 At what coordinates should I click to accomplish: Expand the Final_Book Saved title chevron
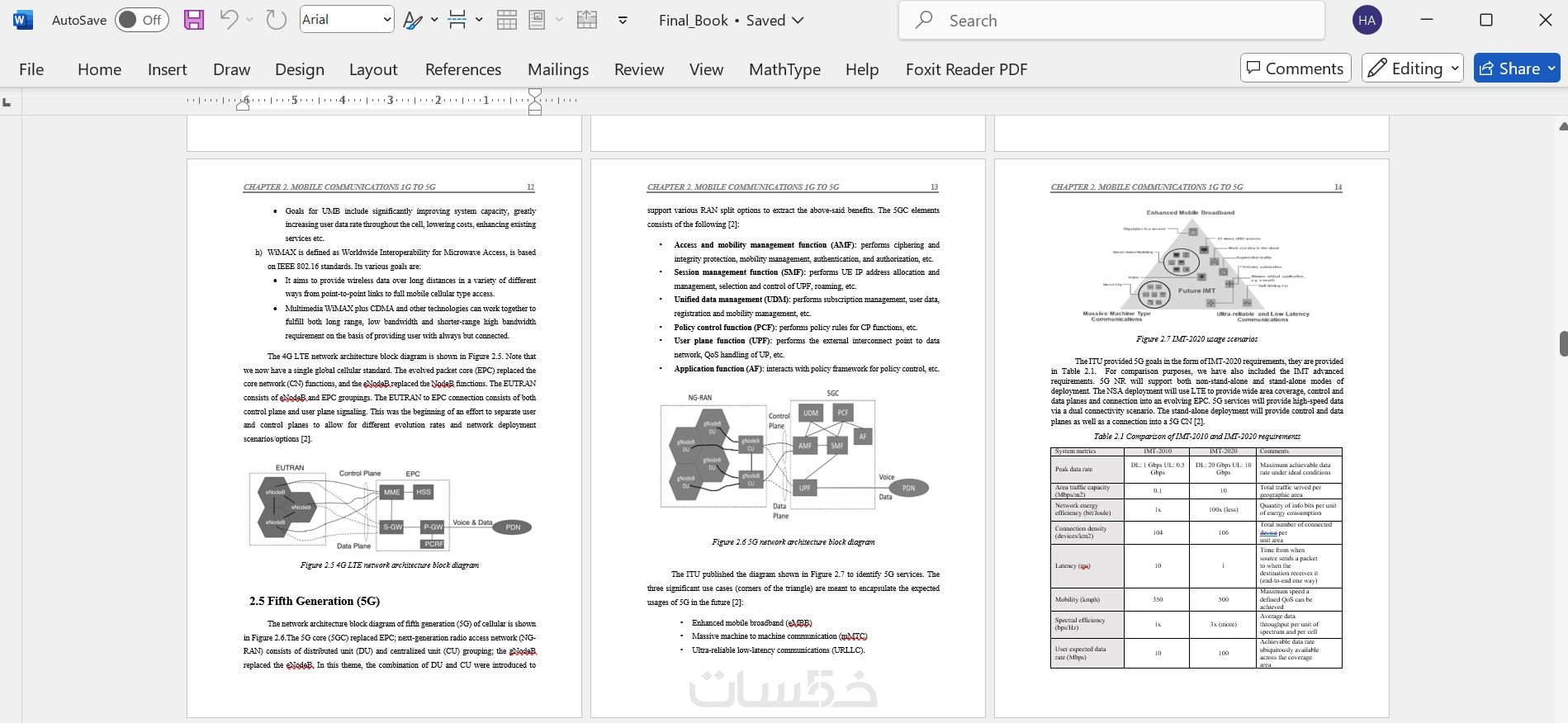coord(798,20)
